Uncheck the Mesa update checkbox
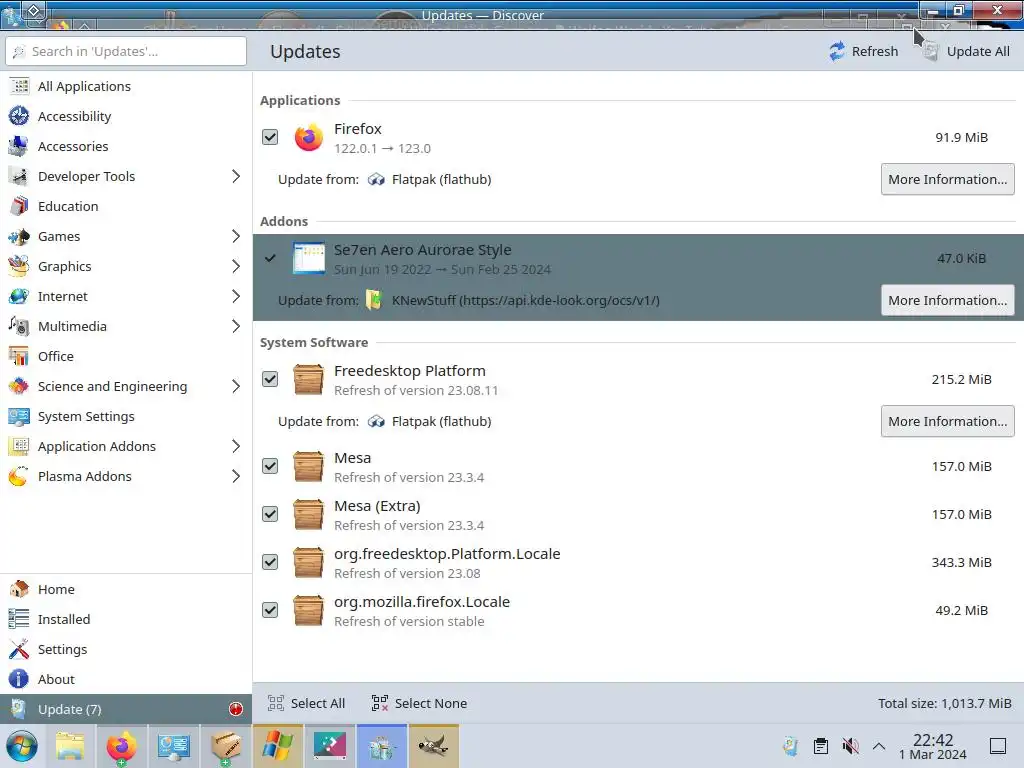 tap(270, 466)
